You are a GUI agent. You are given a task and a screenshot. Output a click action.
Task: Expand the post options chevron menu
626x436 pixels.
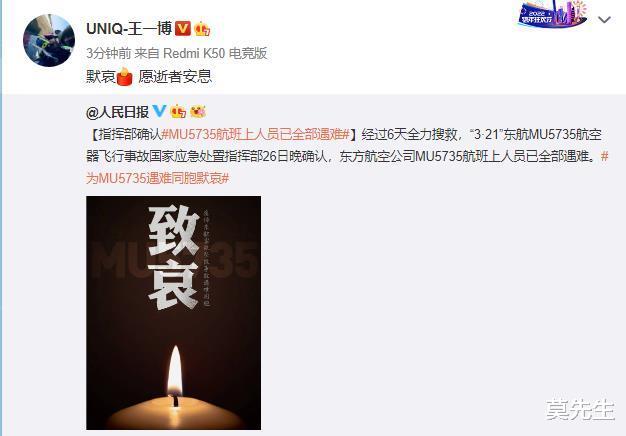click(605, 19)
